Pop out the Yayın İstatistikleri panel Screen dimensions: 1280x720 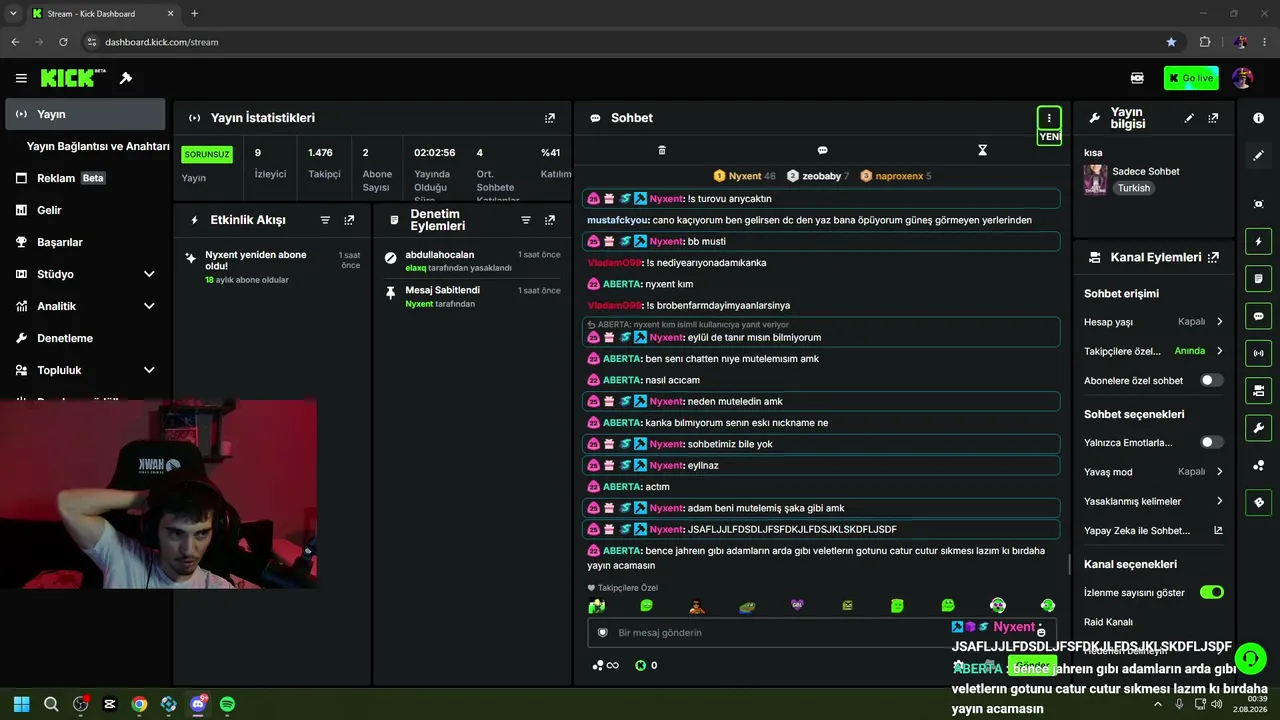pyautogui.click(x=549, y=118)
